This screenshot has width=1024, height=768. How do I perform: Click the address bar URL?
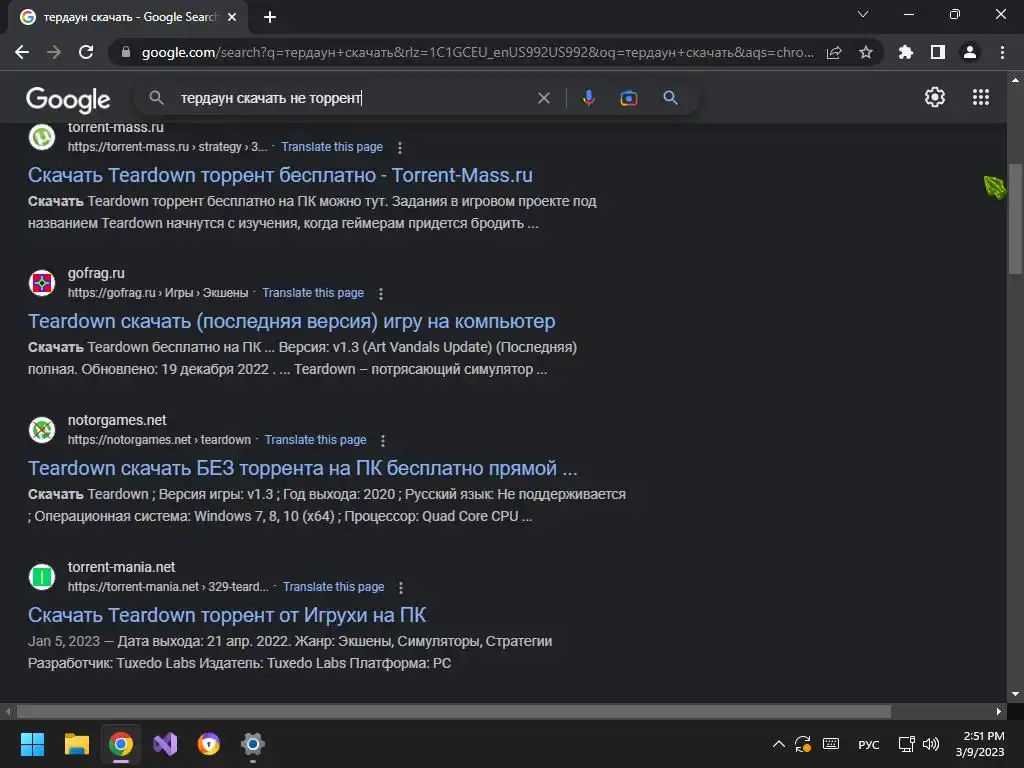(x=477, y=52)
